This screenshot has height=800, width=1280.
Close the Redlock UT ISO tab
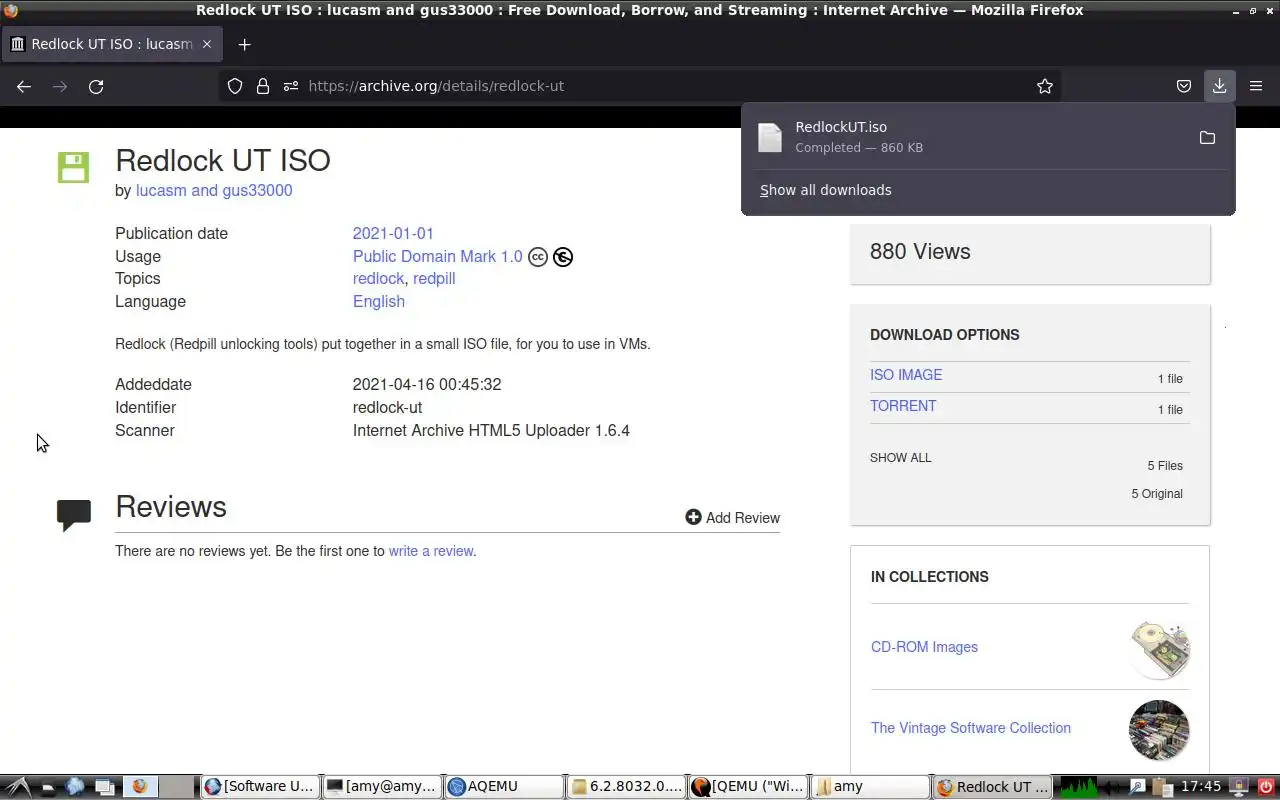pos(207,44)
